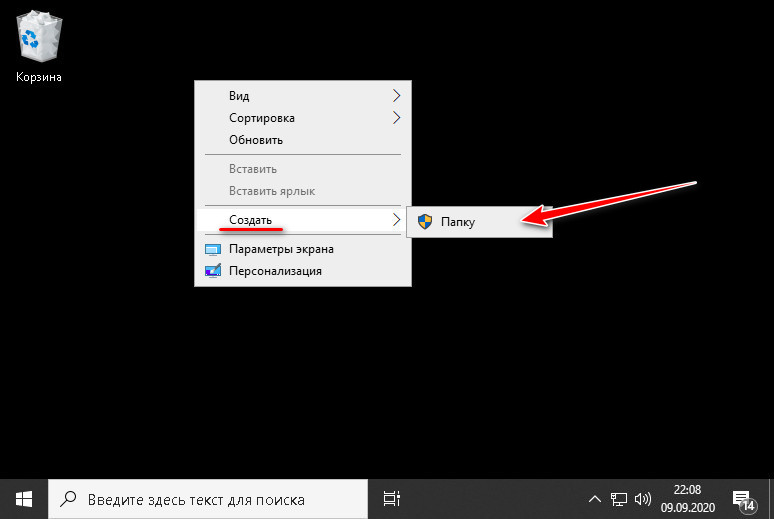Click the Персонализация icon in context menu
Image resolution: width=774 pixels, height=519 pixels.
(x=213, y=271)
